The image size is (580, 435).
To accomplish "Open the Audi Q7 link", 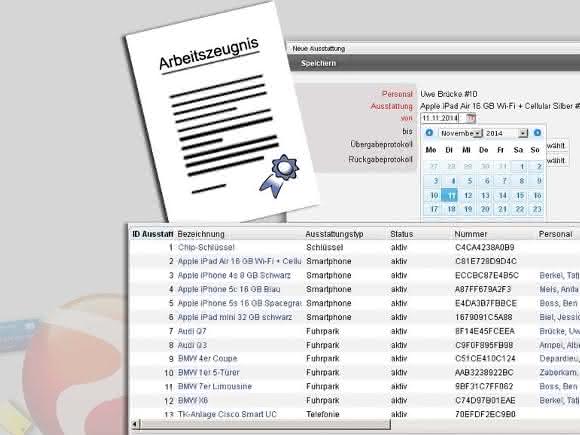I will (x=192, y=331).
